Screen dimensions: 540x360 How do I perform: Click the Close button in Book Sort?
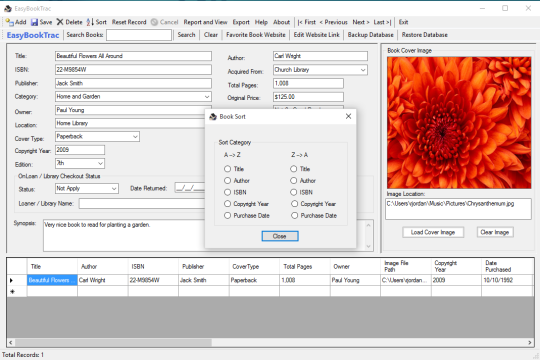coord(280,236)
